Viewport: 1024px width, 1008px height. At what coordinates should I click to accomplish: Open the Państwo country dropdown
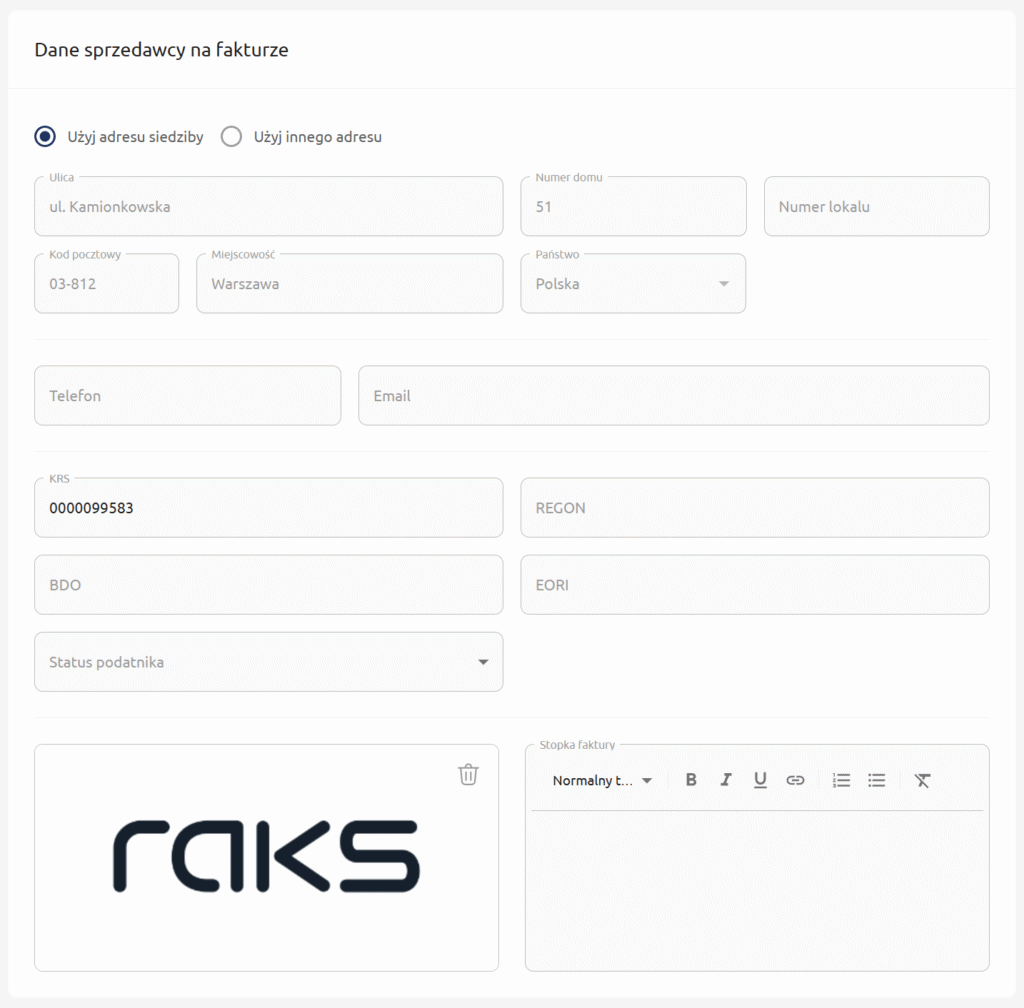point(633,284)
